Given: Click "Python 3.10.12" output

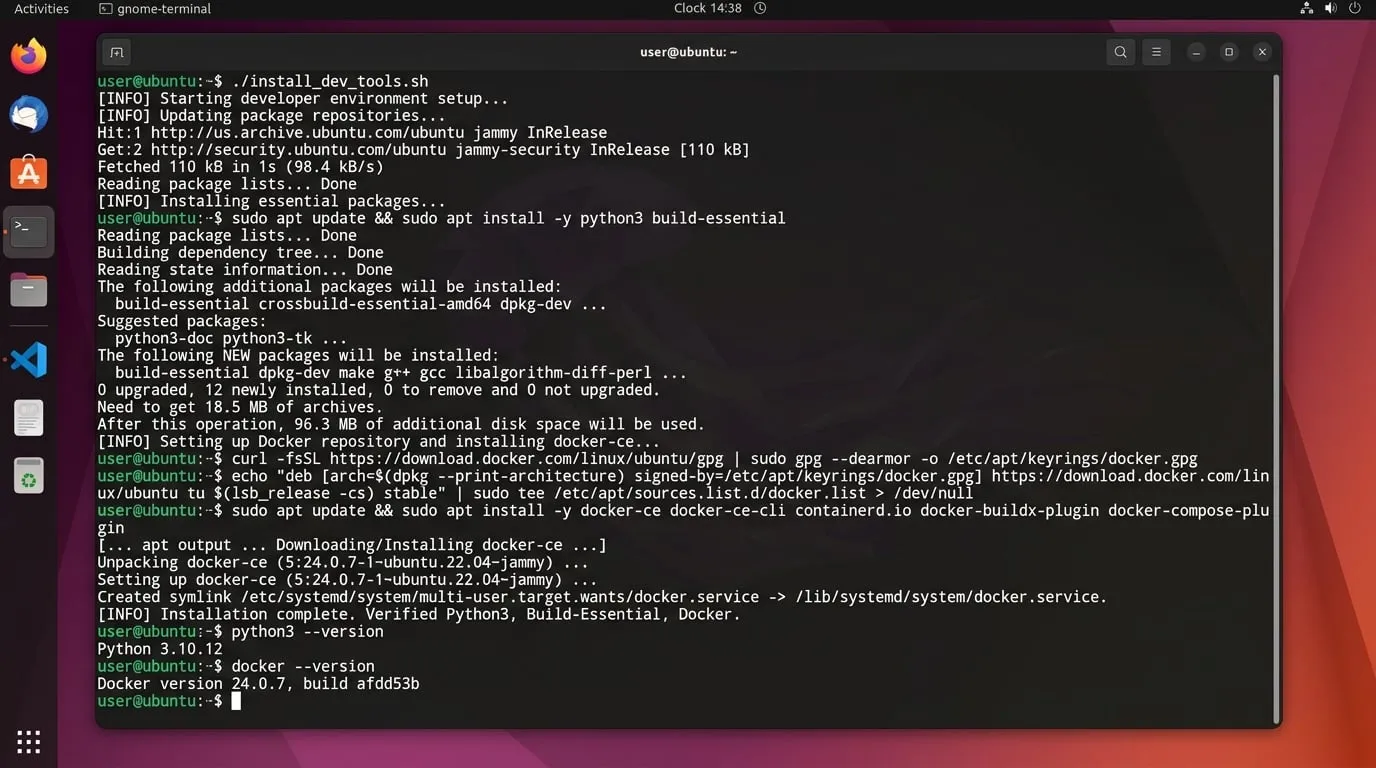Looking at the screenshot, I should coord(160,649).
